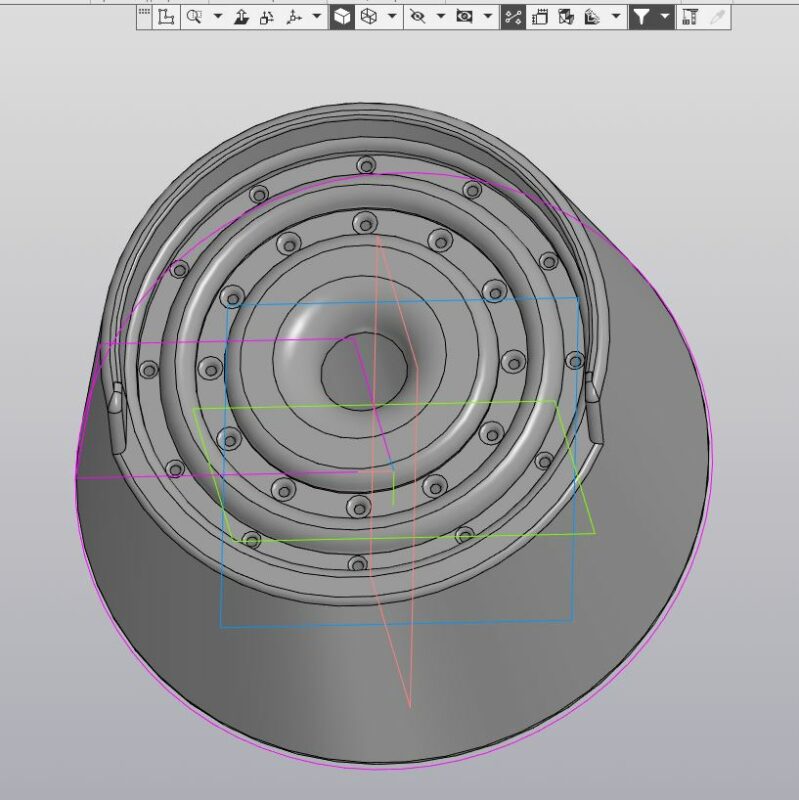Click the greyed-out pencil edit icon
The width and height of the screenshot is (799, 800).
[x=716, y=17]
